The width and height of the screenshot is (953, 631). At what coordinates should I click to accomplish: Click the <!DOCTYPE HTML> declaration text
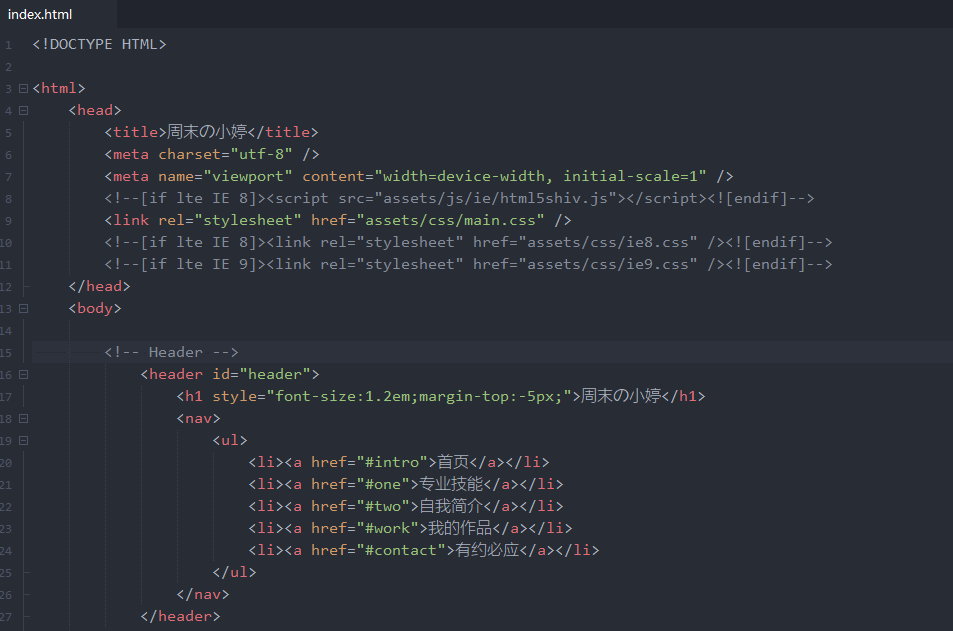tap(99, 44)
